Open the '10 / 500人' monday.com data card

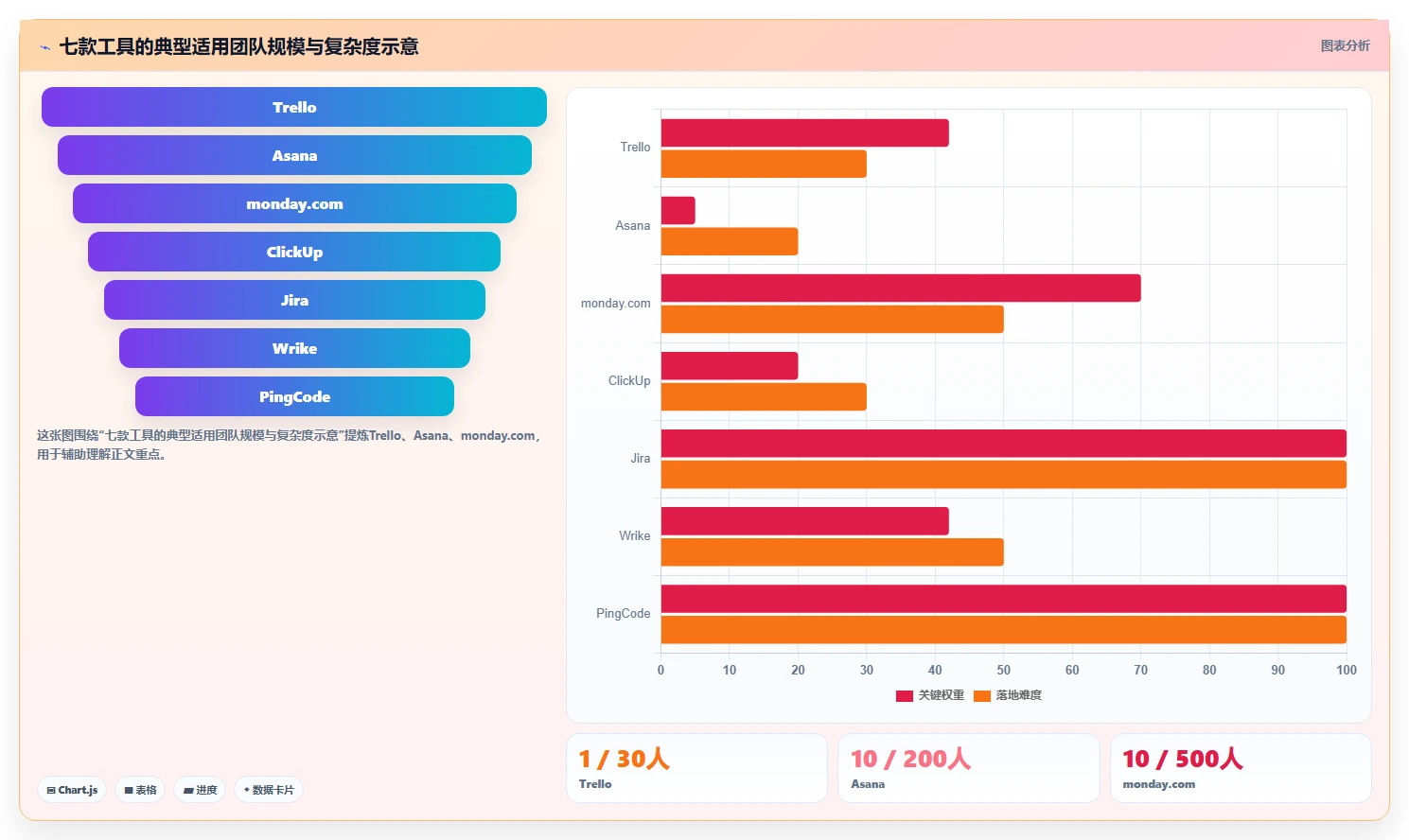(x=1241, y=768)
